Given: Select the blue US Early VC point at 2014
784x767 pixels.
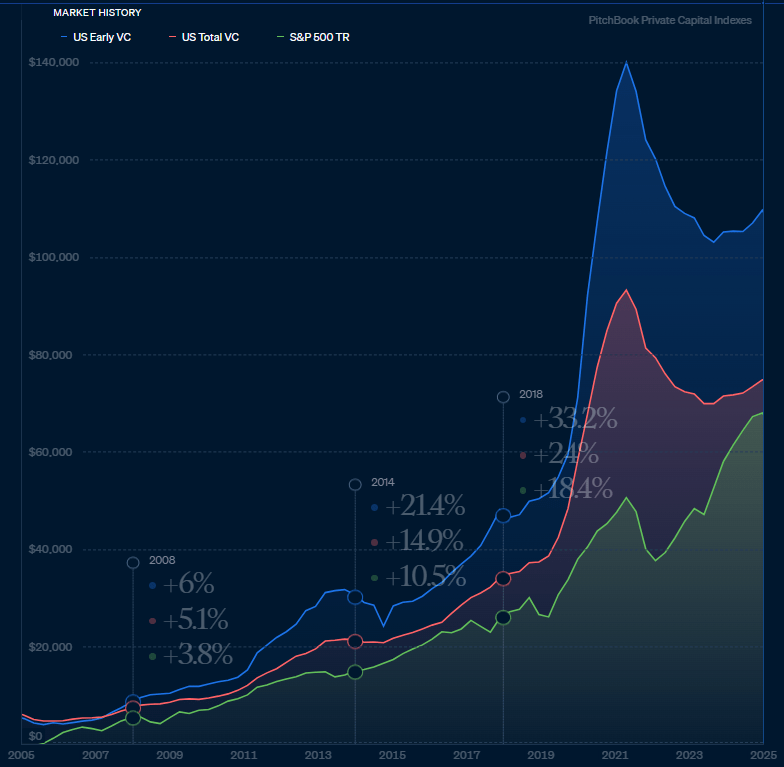Looking at the screenshot, I should [x=354, y=597].
